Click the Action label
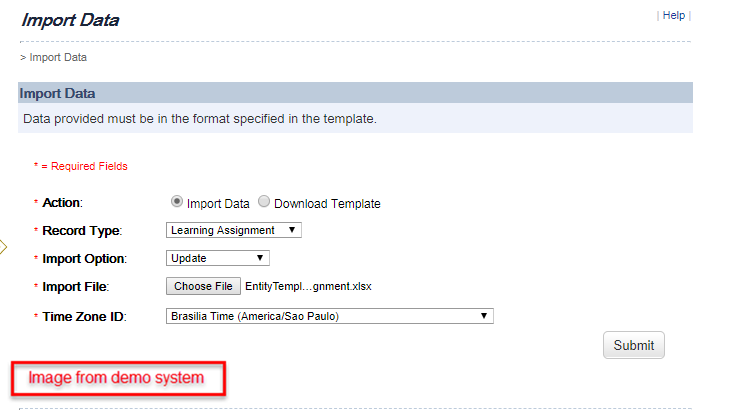Viewport: 729px width, 410px height. [62, 203]
